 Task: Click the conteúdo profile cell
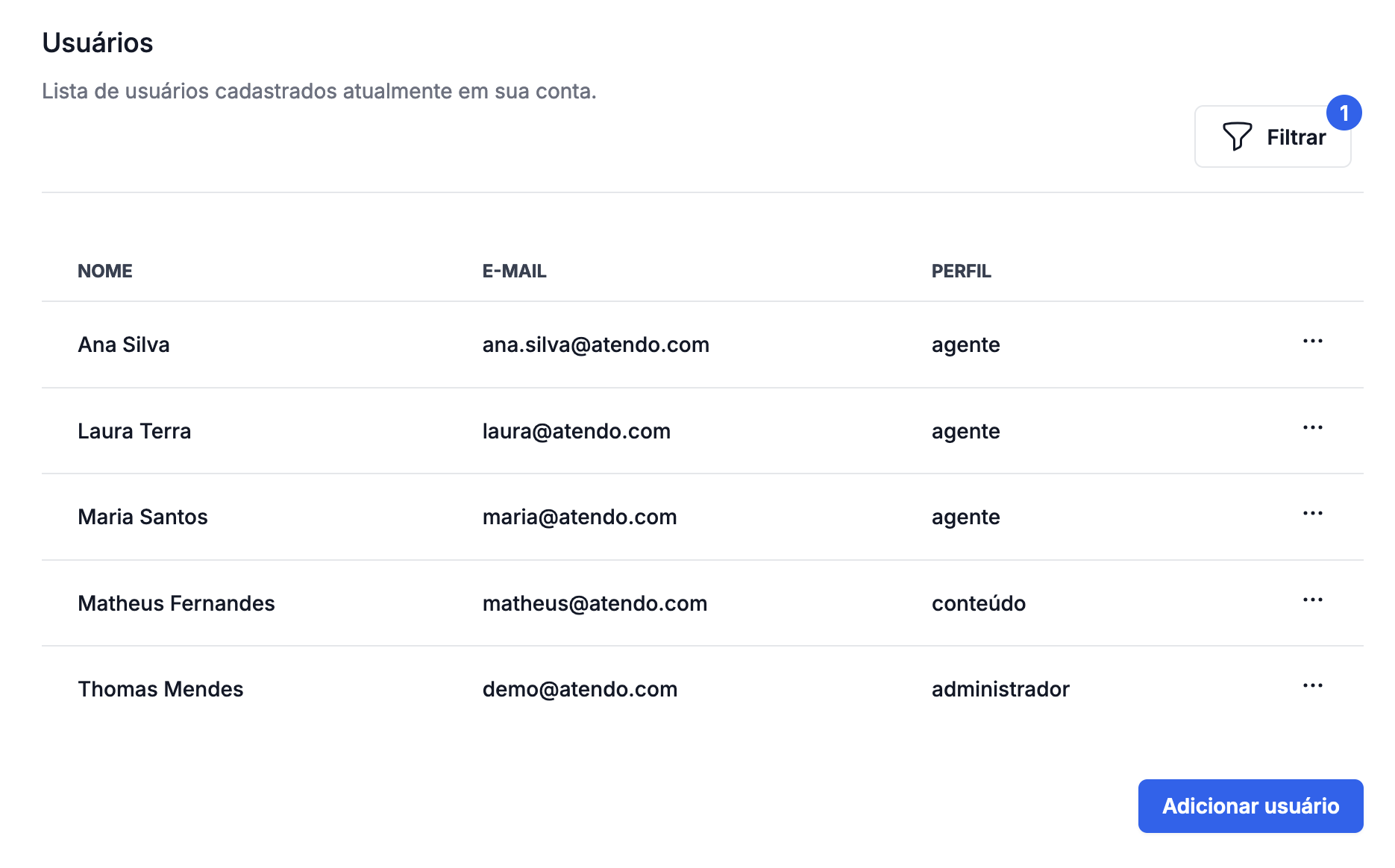978,603
